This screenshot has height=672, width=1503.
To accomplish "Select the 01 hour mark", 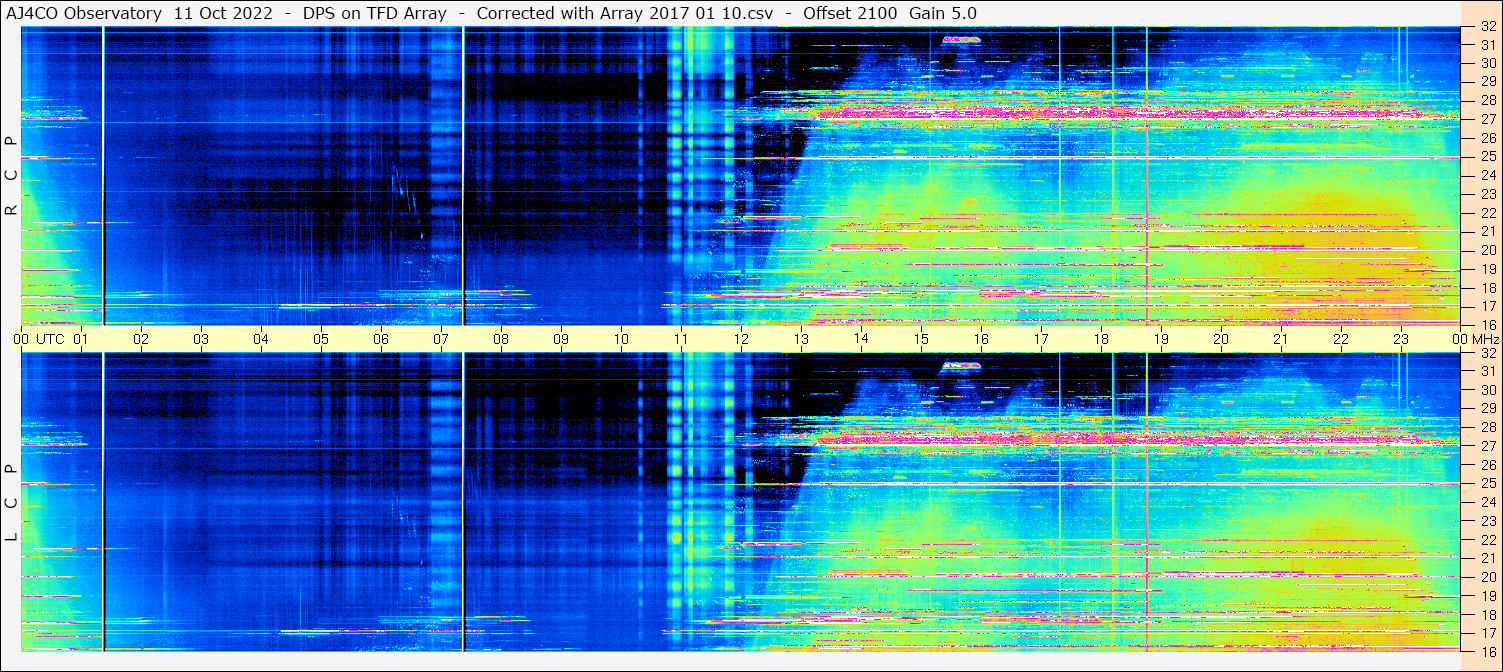I will (x=81, y=340).
